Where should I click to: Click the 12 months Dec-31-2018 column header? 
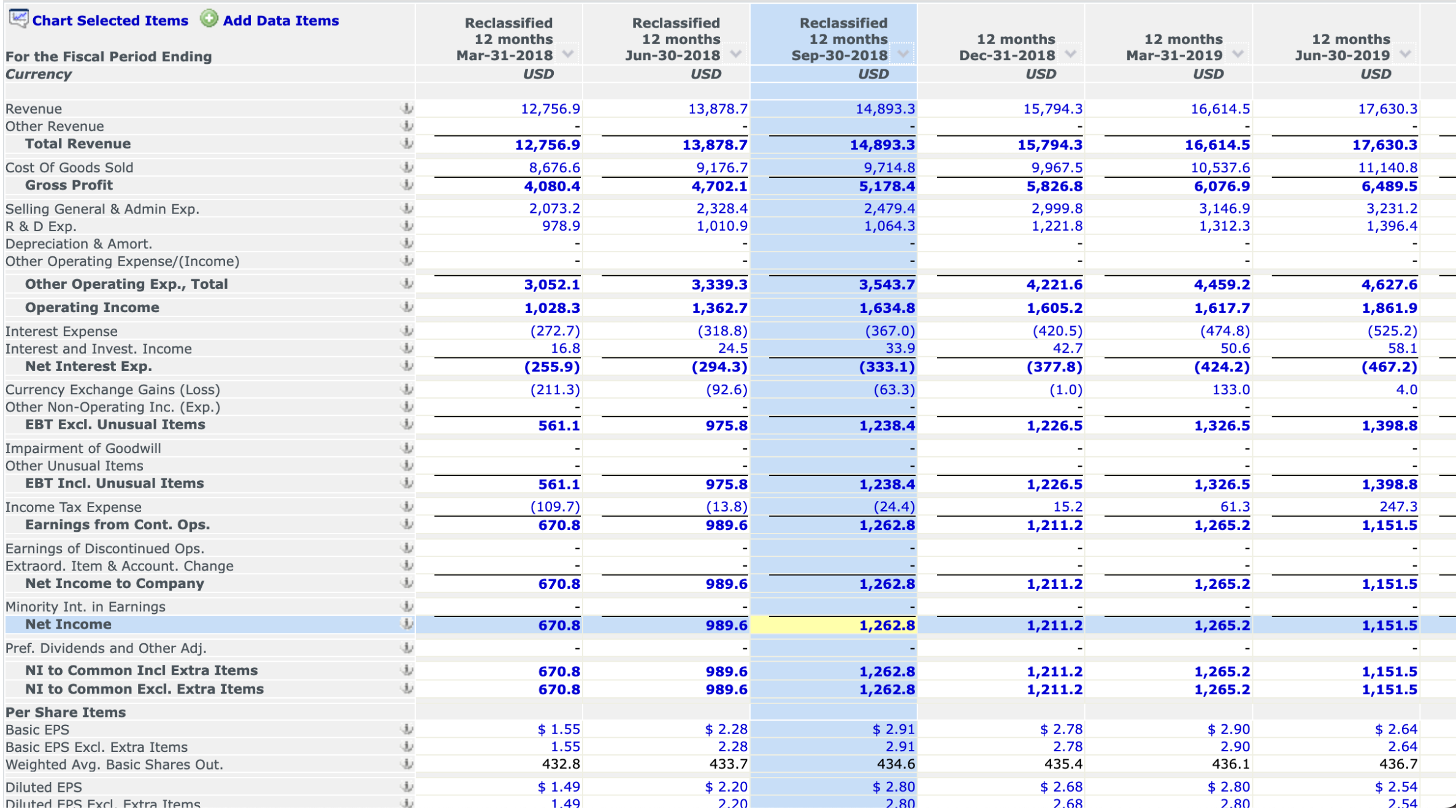point(1007,47)
